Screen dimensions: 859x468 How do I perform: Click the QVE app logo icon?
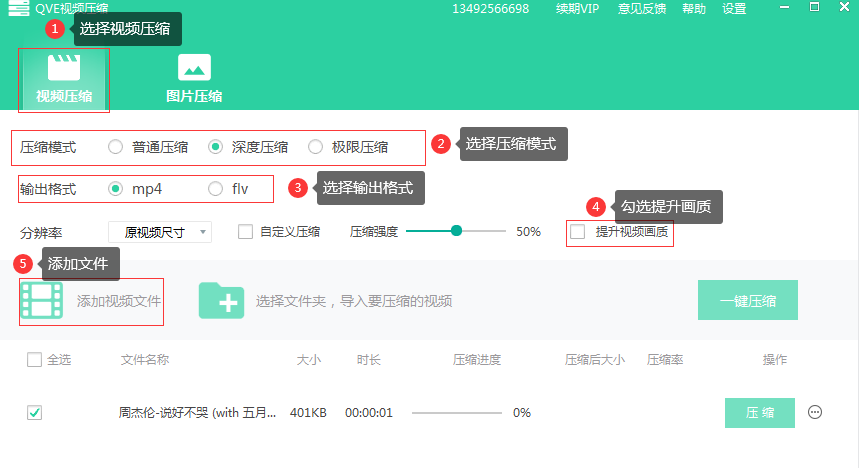click(19, 8)
